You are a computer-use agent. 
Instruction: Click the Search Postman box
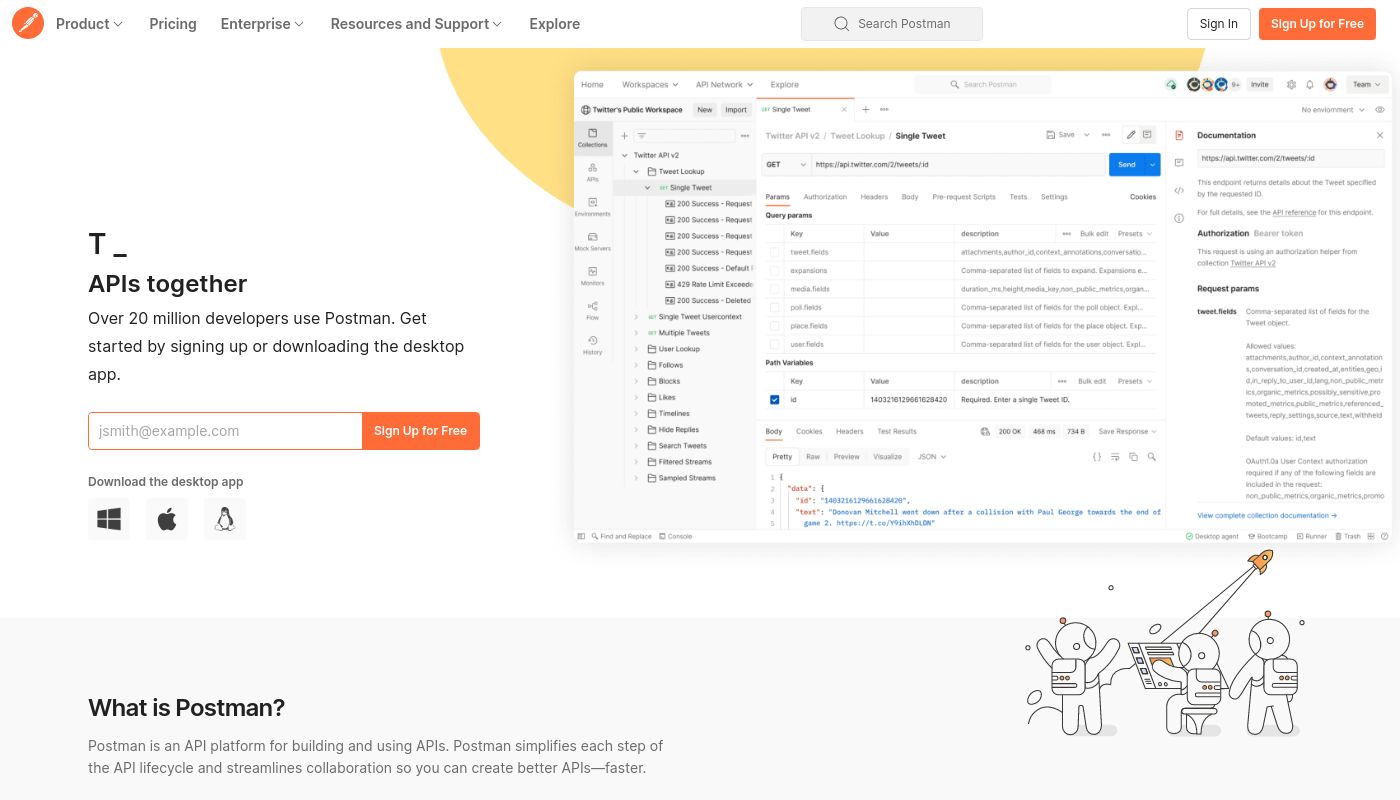(892, 24)
